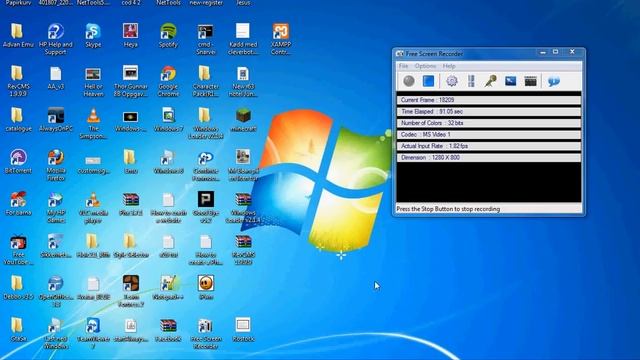Select the 'Number of Colors : 32 bits' row

489,123
